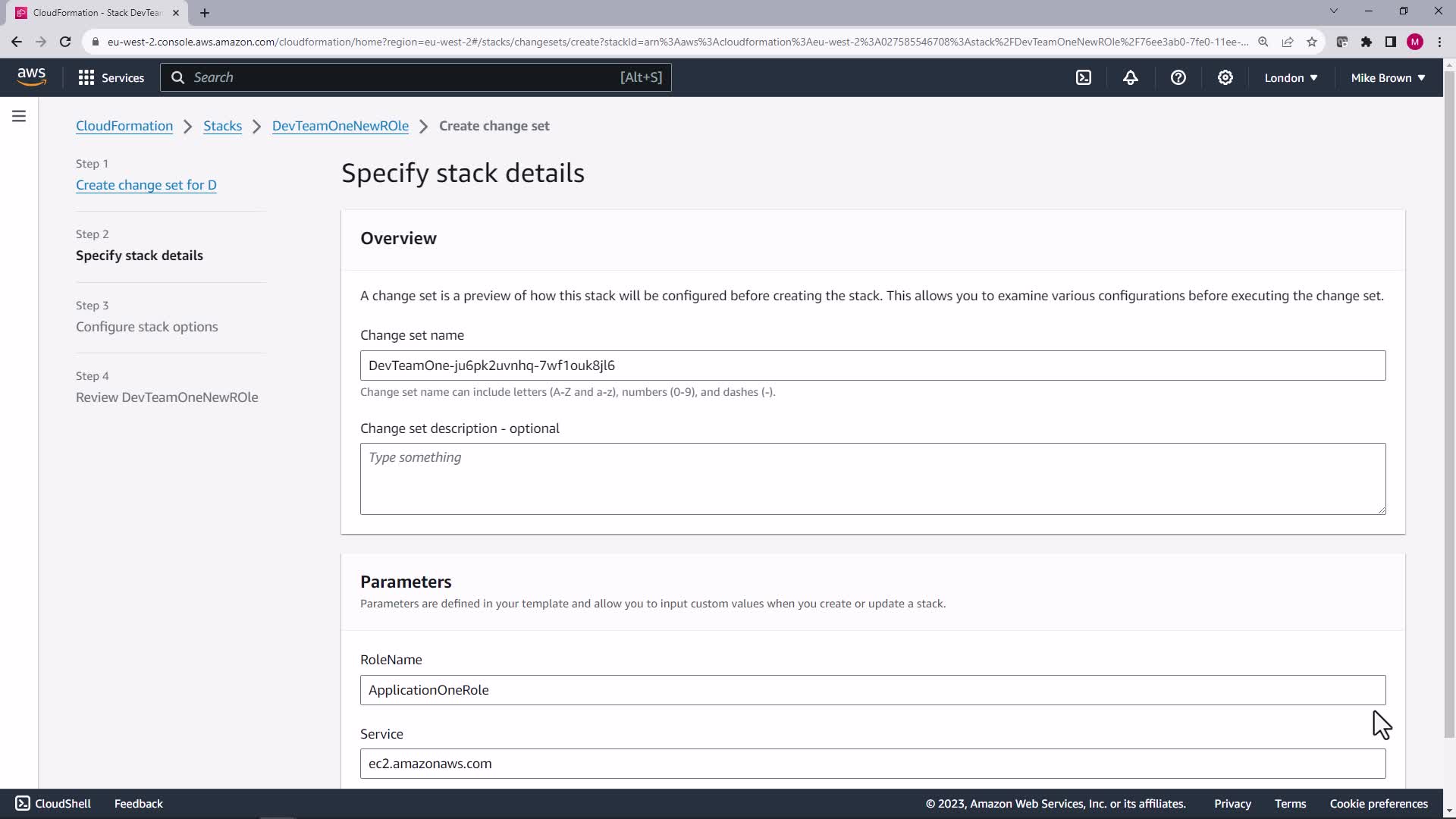Toggle the side navigation hamburger menu
Image resolution: width=1456 pixels, height=819 pixels.
(x=19, y=116)
